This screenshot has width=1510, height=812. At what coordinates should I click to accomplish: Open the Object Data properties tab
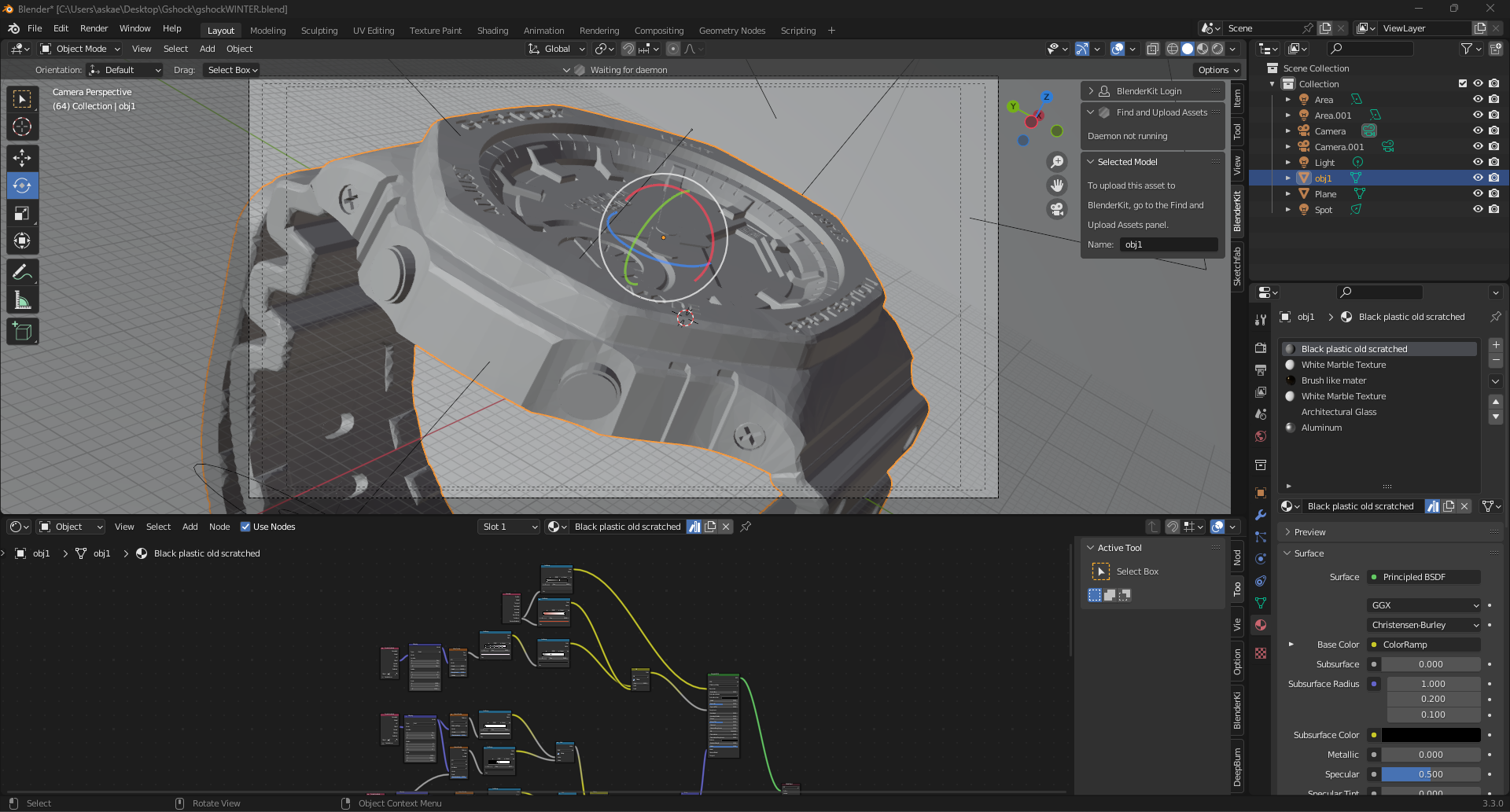coord(1261,603)
